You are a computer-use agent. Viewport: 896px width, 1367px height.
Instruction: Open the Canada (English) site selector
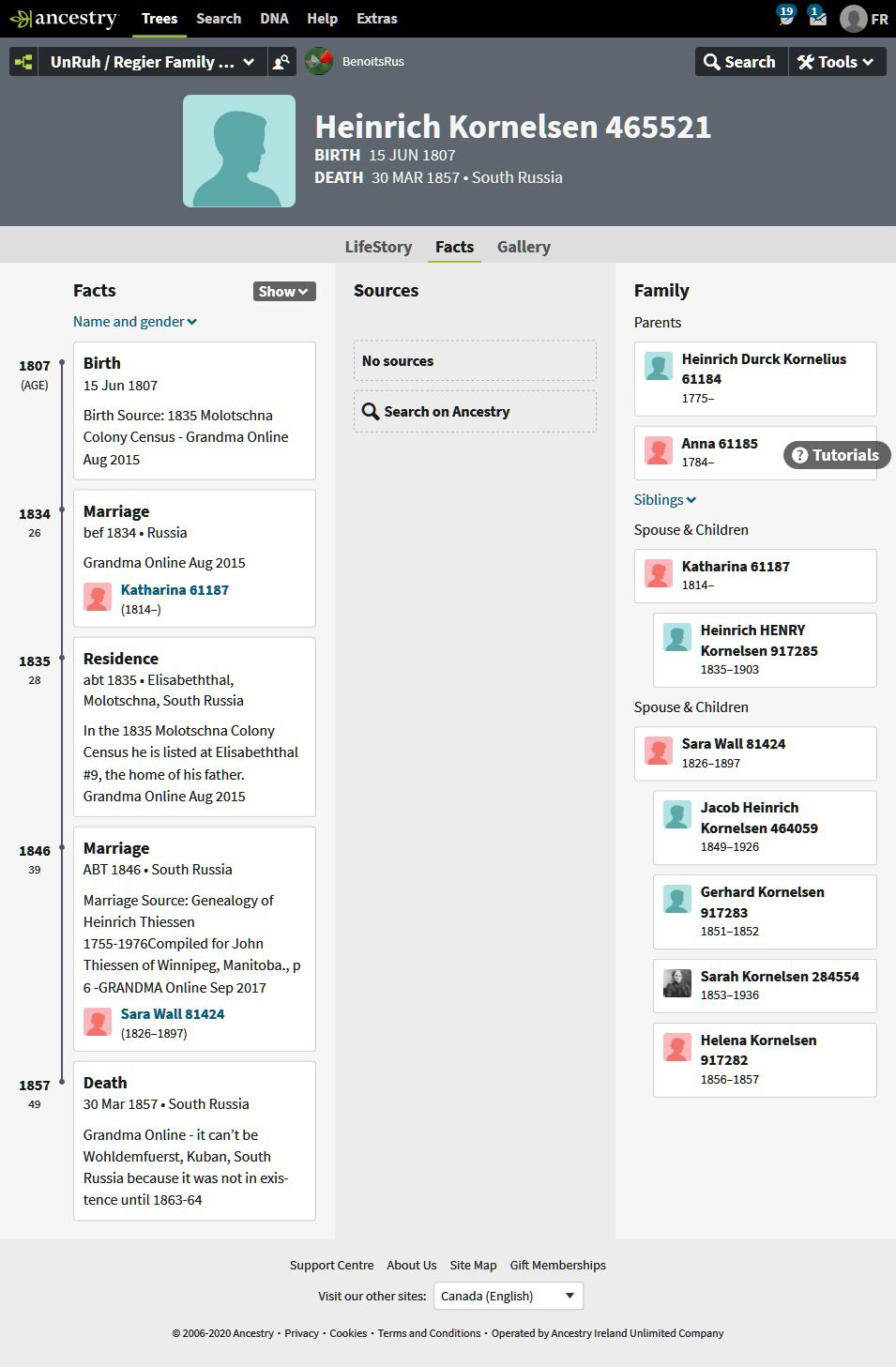(508, 1296)
